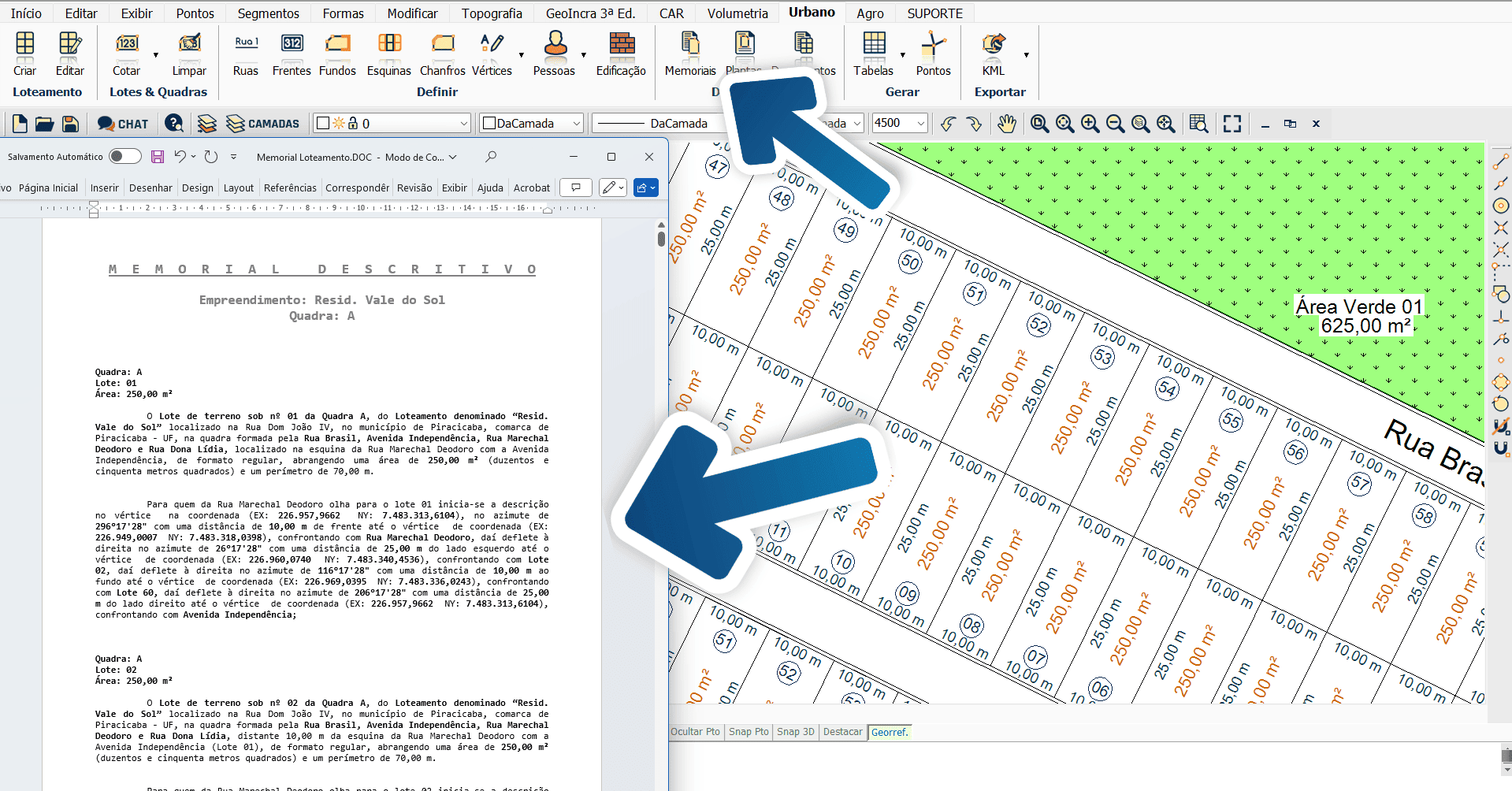The width and height of the screenshot is (1512, 791).
Task: Open Word's Referências tab
Action: coord(290,188)
